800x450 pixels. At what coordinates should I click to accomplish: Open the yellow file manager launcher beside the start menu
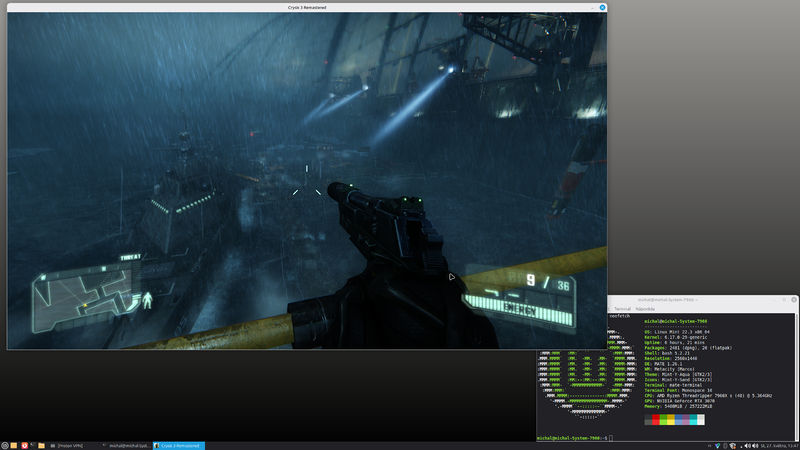point(14,445)
